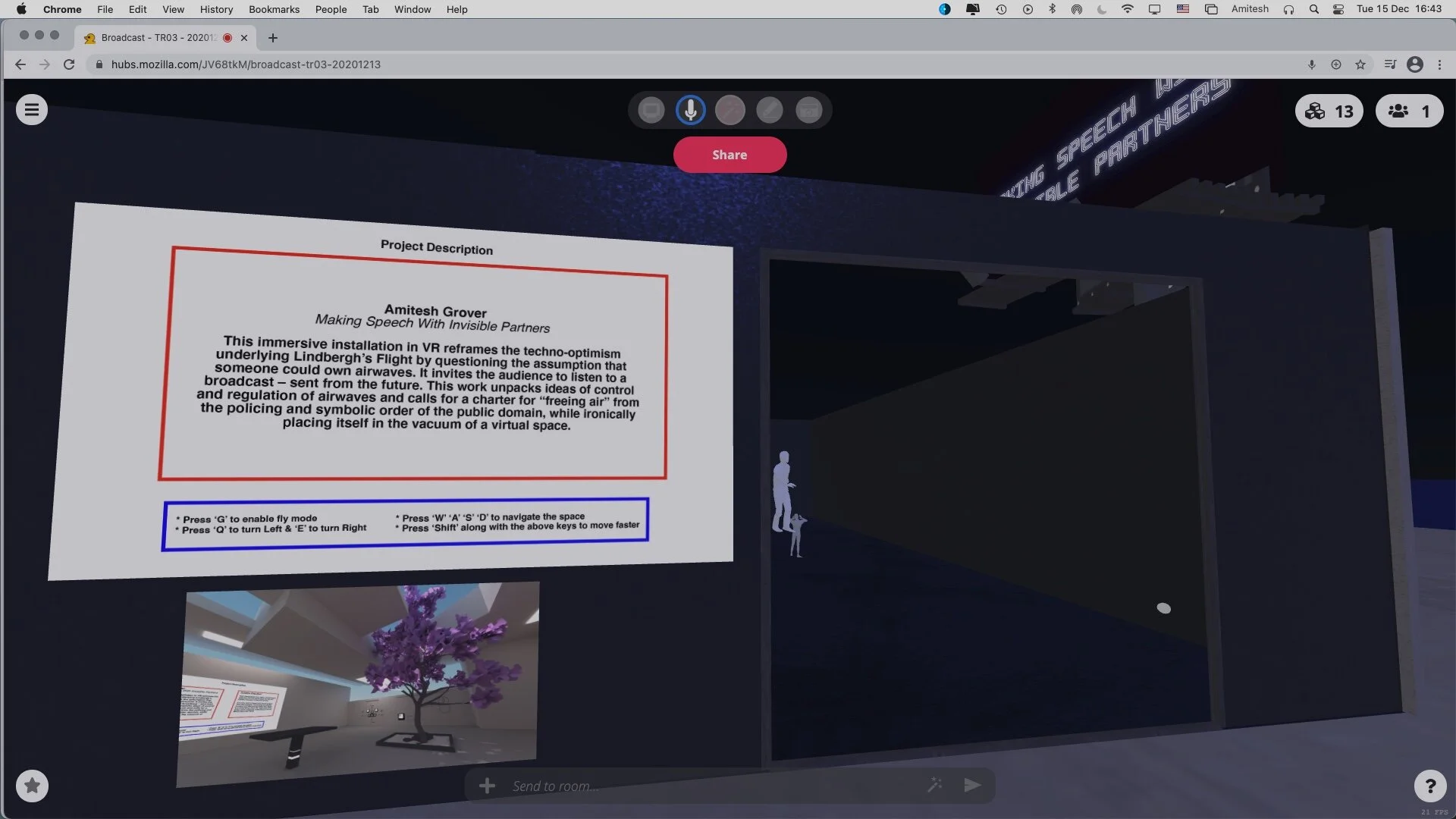Toggle the microphone mute button
This screenshot has height=819, width=1456.
(690, 111)
